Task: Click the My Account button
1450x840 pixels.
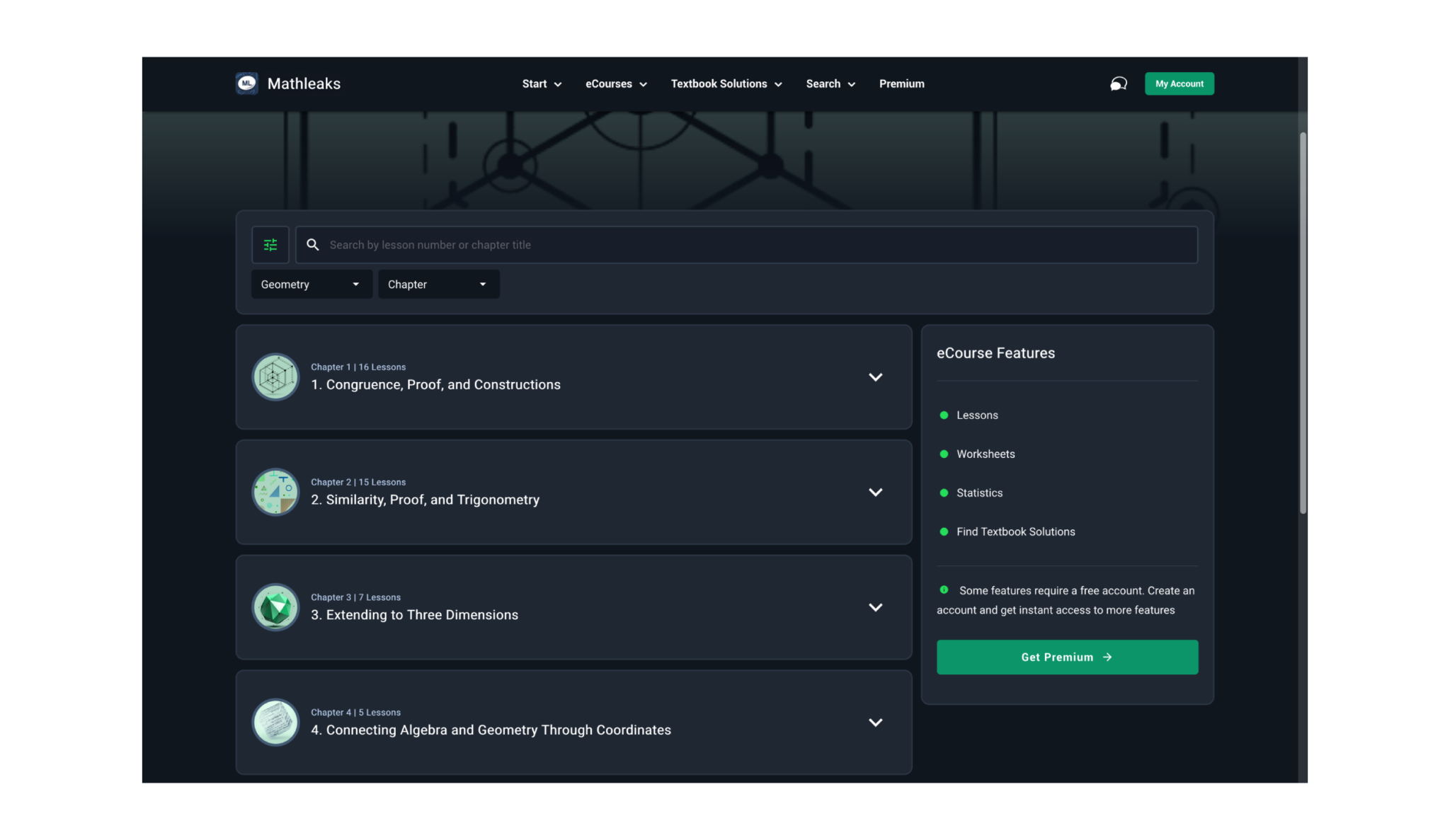Action: (1179, 84)
